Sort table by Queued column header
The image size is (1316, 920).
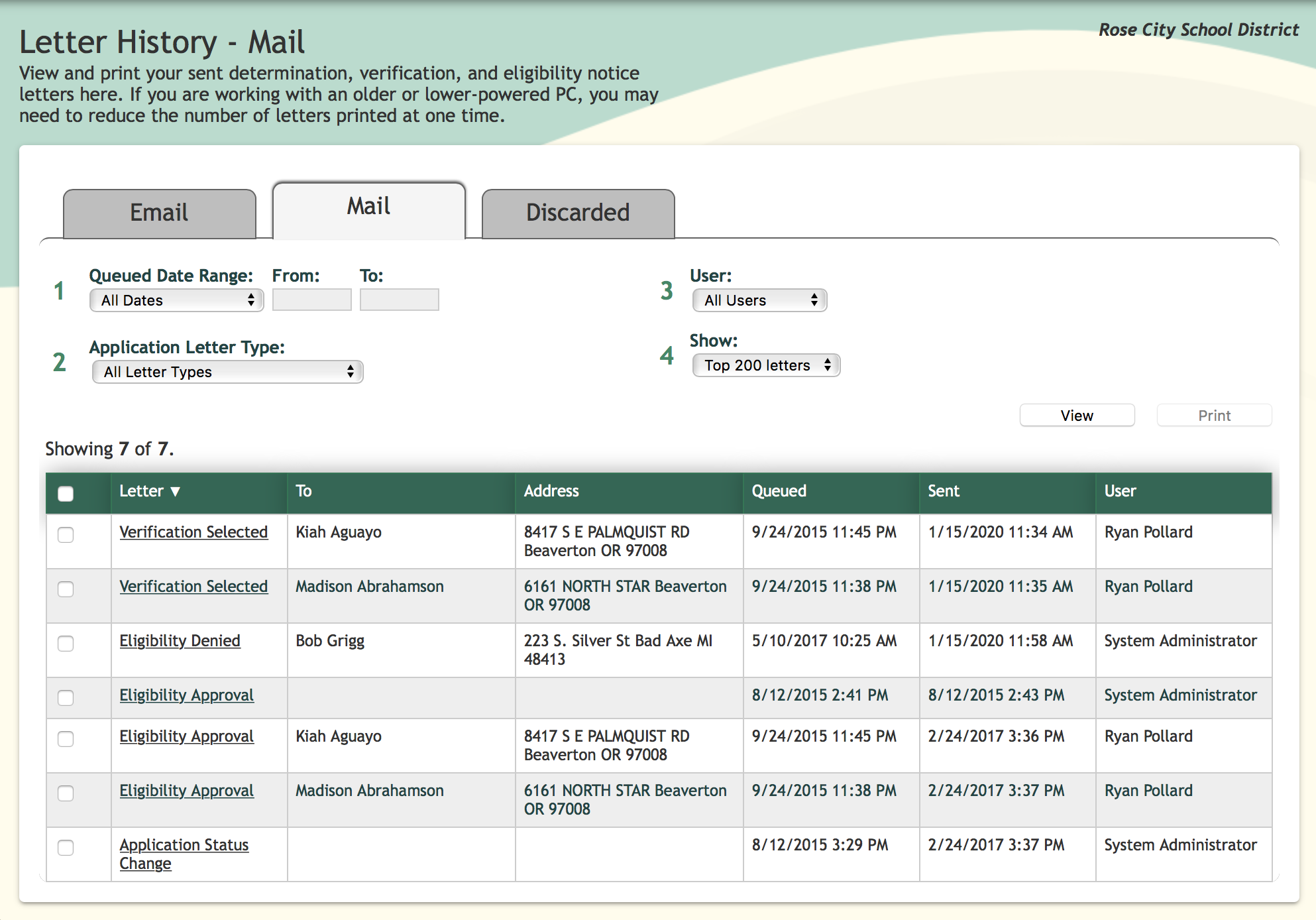779,491
